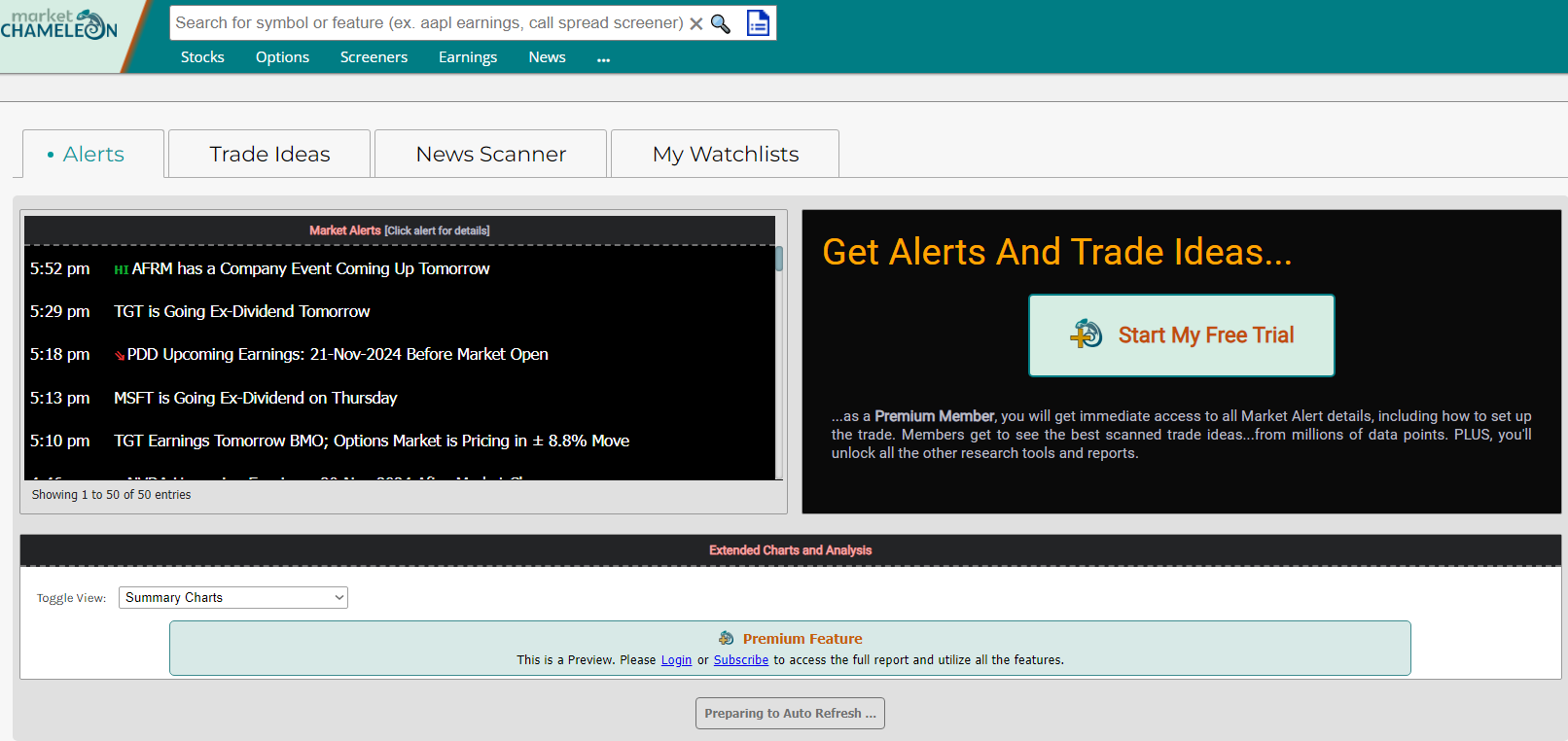Open the document report icon beside search

click(759, 22)
